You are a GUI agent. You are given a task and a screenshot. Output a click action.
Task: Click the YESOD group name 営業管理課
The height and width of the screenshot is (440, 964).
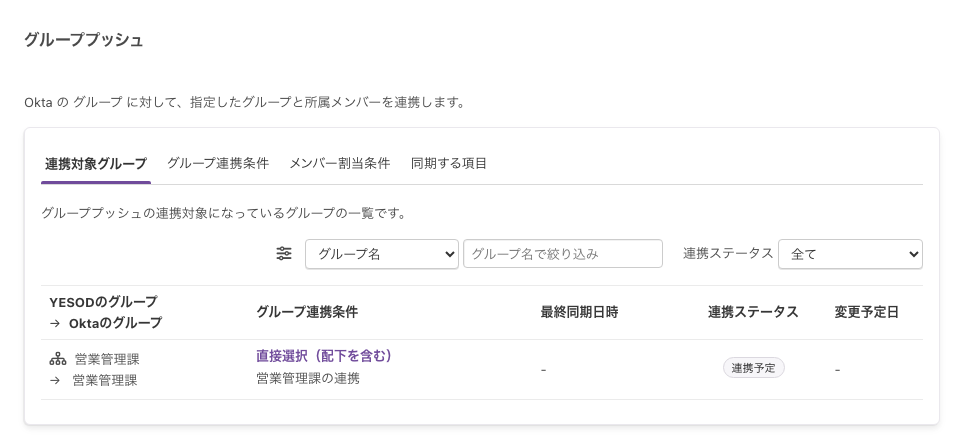(107, 359)
